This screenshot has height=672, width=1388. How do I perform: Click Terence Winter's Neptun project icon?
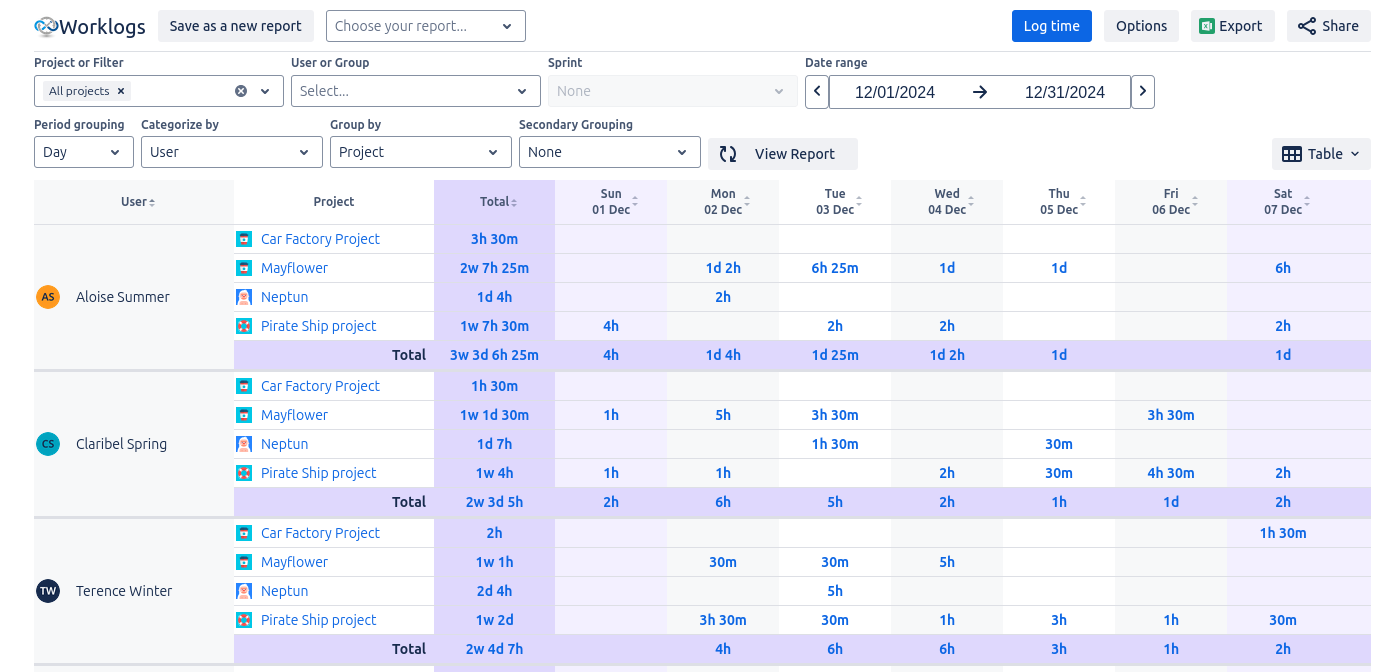pos(244,591)
